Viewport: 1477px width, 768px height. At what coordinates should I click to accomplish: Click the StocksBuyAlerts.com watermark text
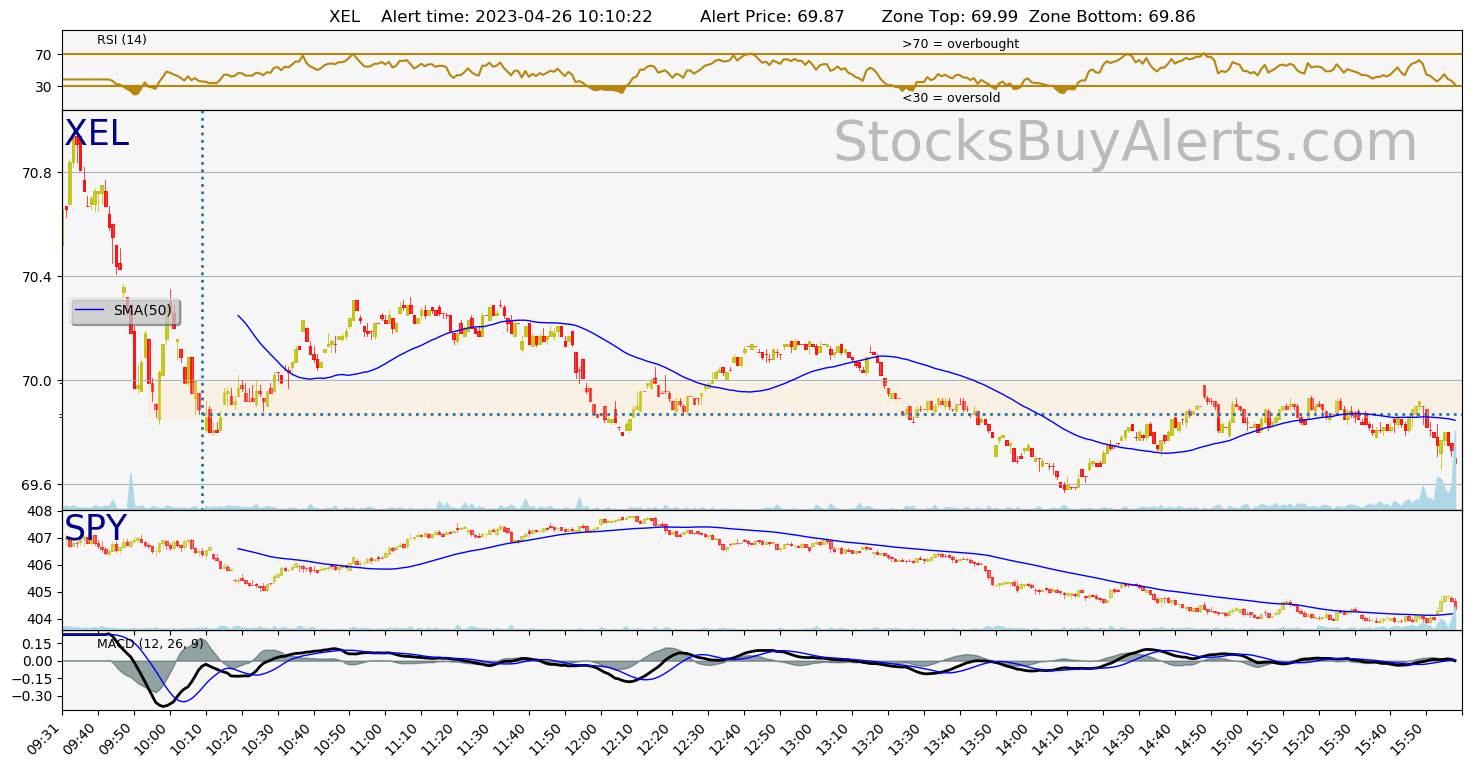(1125, 143)
